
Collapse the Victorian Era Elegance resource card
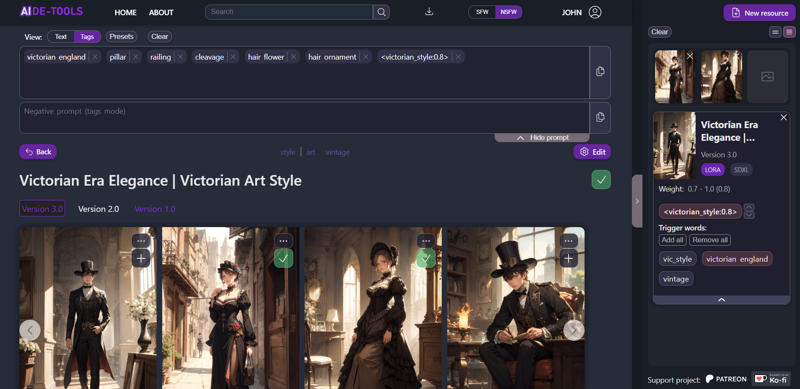tap(721, 300)
